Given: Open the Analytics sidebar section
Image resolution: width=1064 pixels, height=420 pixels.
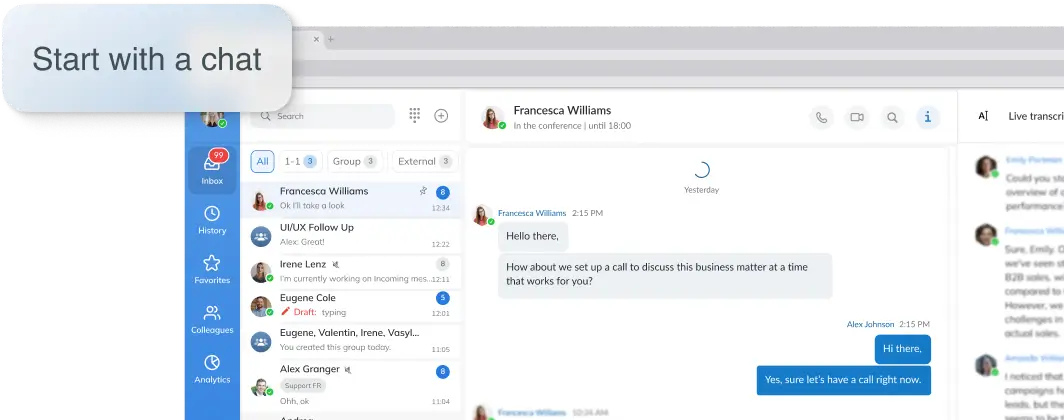Looking at the screenshot, I should (212, 369).
